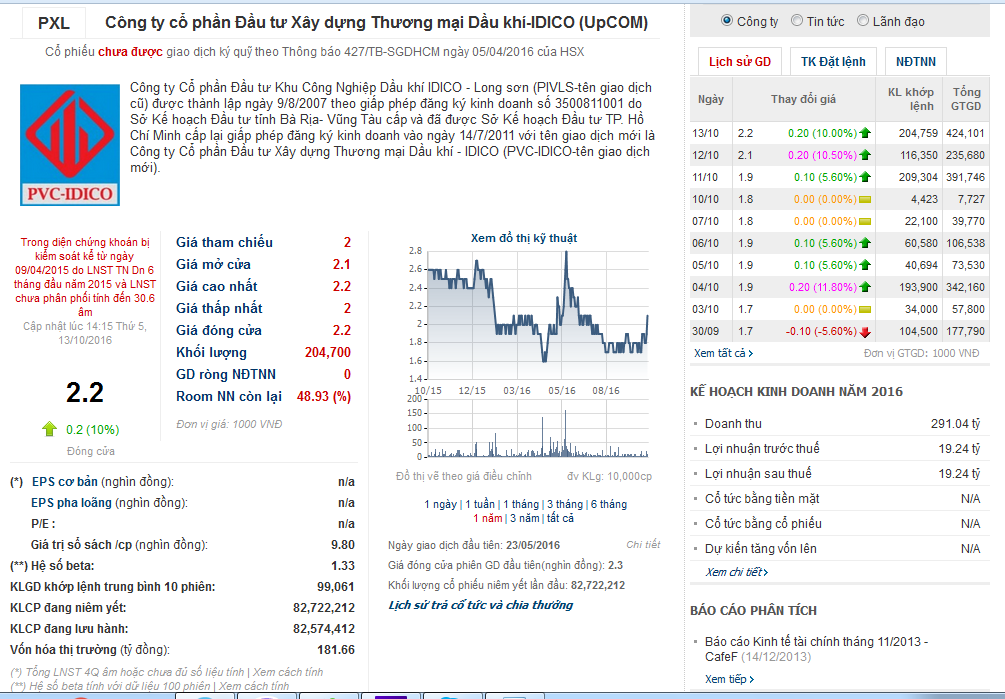Viewport: 1005px width, 699px height.
Task: Show the 1 tuần chart range
Action: pos(480,504)
